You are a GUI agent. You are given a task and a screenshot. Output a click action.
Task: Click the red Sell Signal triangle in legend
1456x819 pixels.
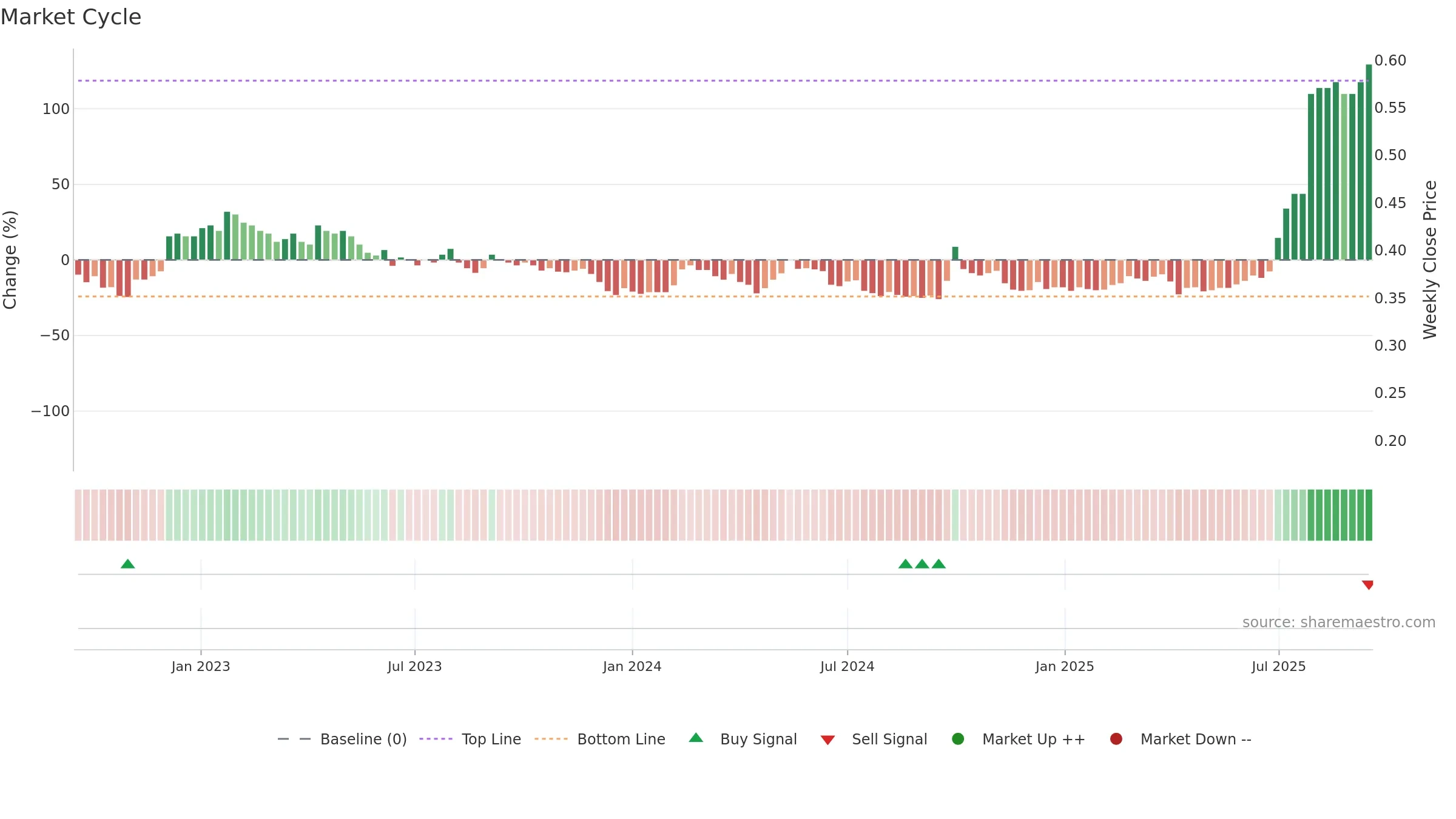[827, 740]
